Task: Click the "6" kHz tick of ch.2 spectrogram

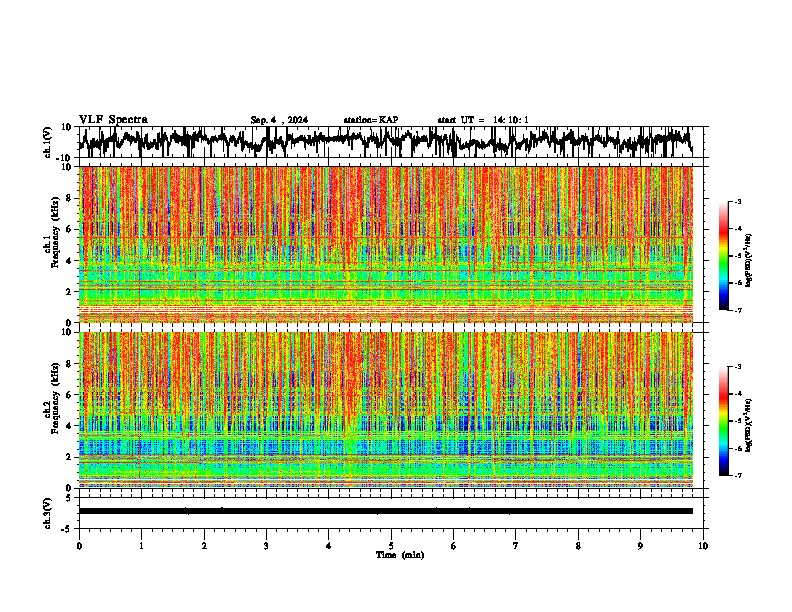Action: click(69, 395)
